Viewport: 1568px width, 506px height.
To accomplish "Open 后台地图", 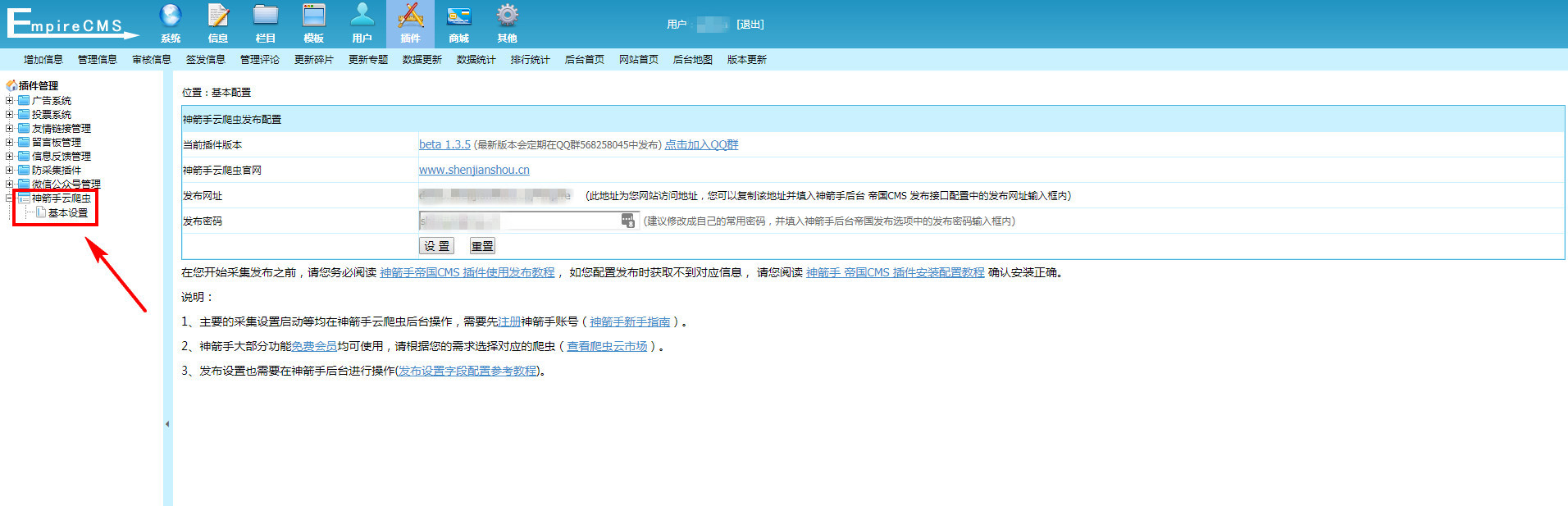I will point(693,59).
